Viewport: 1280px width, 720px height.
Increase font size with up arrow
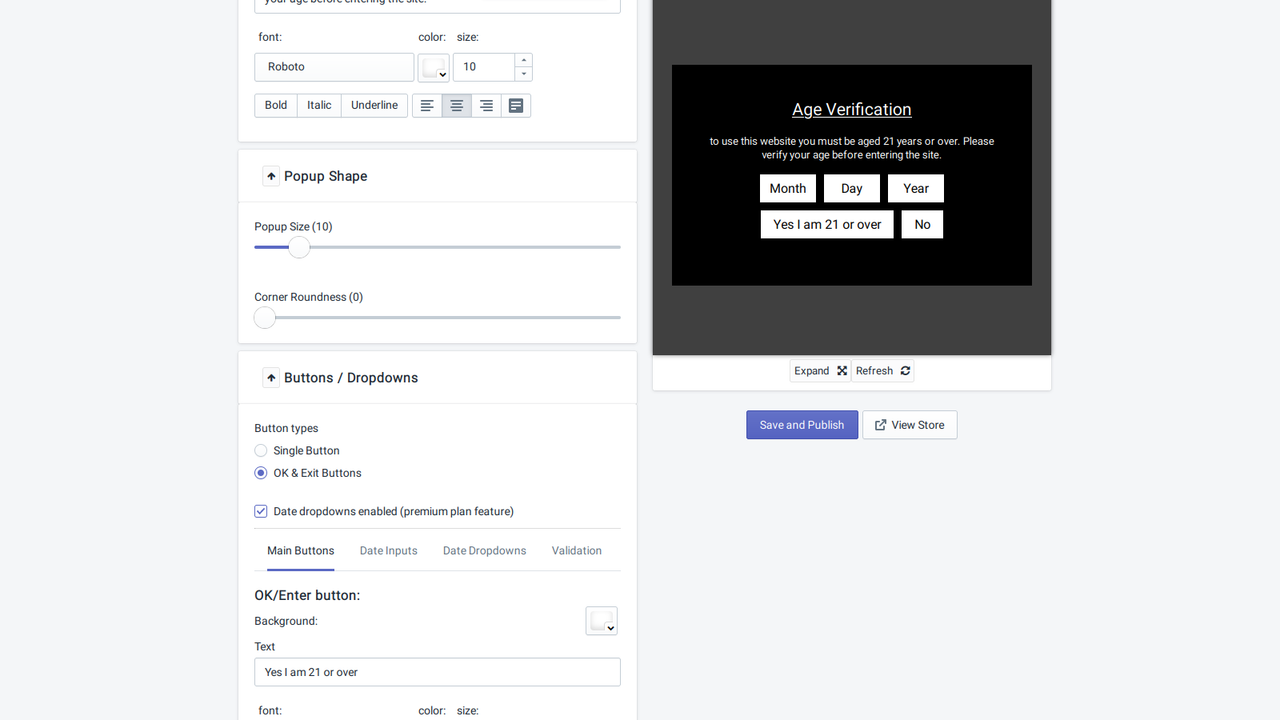click(x=524, y=60)
